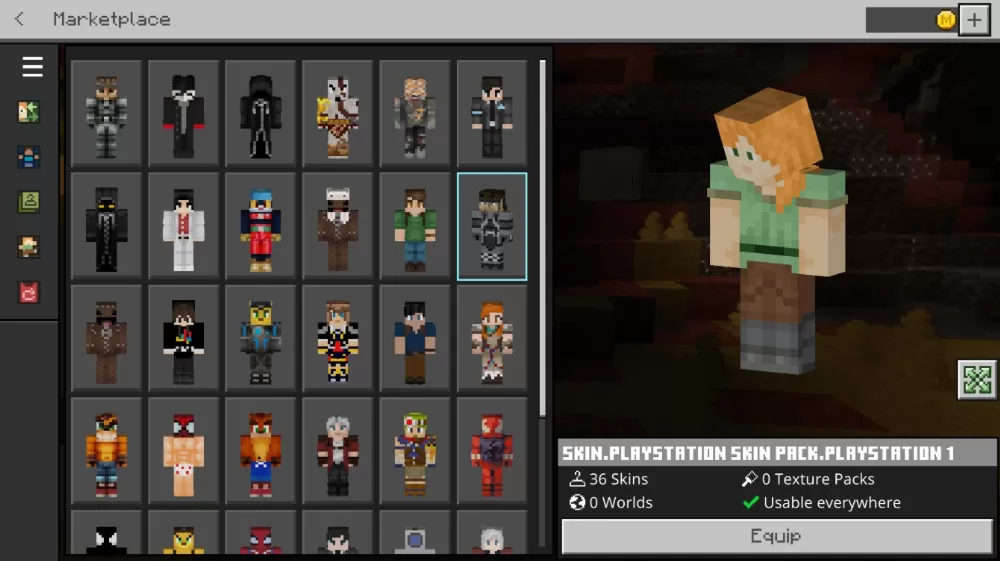Image resolution: width=1000 pixels, height=561 pixels.
Task: Select the orange-haired Aloy skin
Action: [x=492, y=339]
